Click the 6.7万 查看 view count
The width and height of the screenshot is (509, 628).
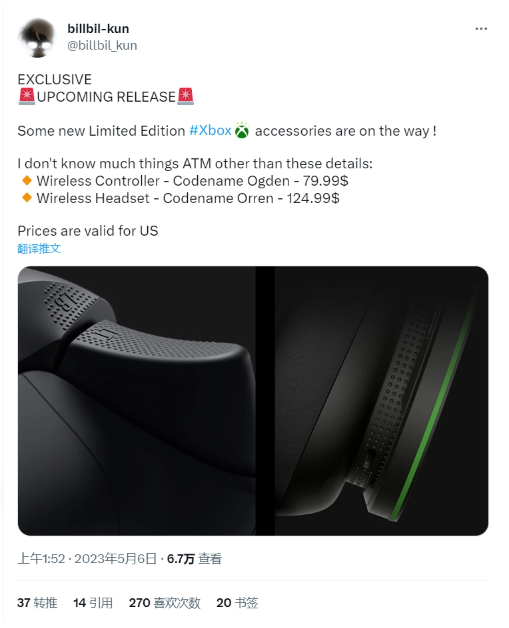pyautogui.click(x=194, y=558)
